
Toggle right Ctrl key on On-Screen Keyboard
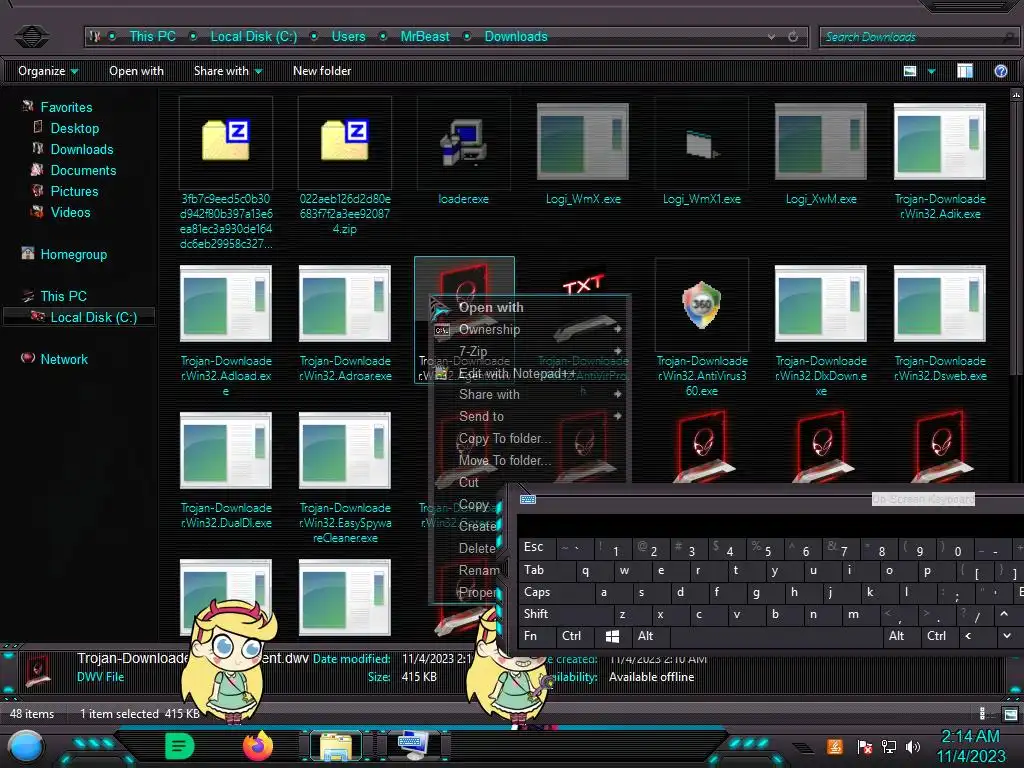tap(938, 636)
